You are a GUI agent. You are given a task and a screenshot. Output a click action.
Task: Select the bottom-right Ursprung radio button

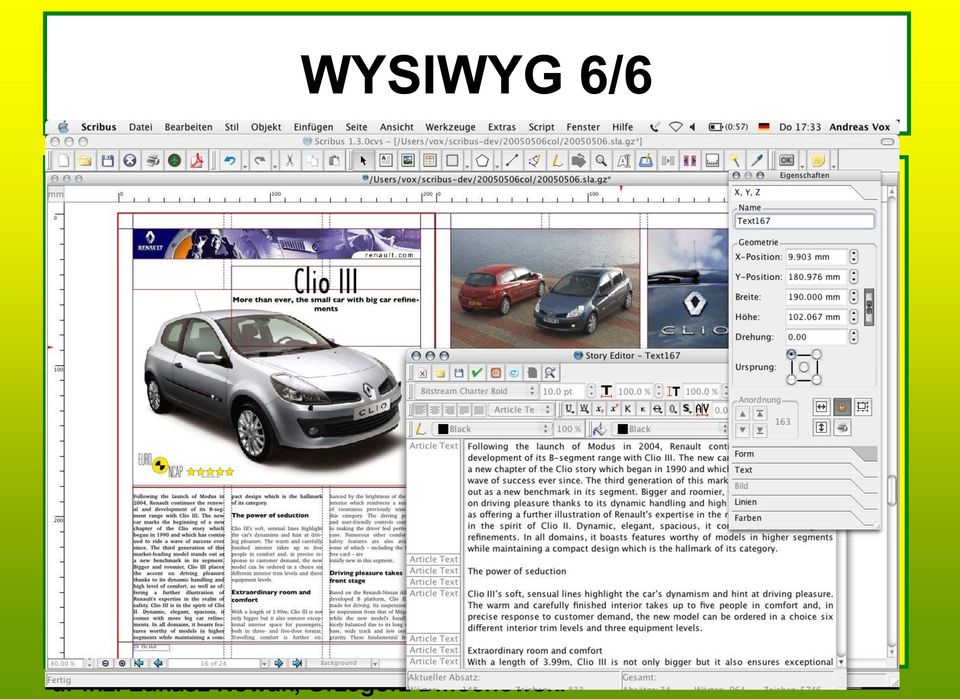817,379
